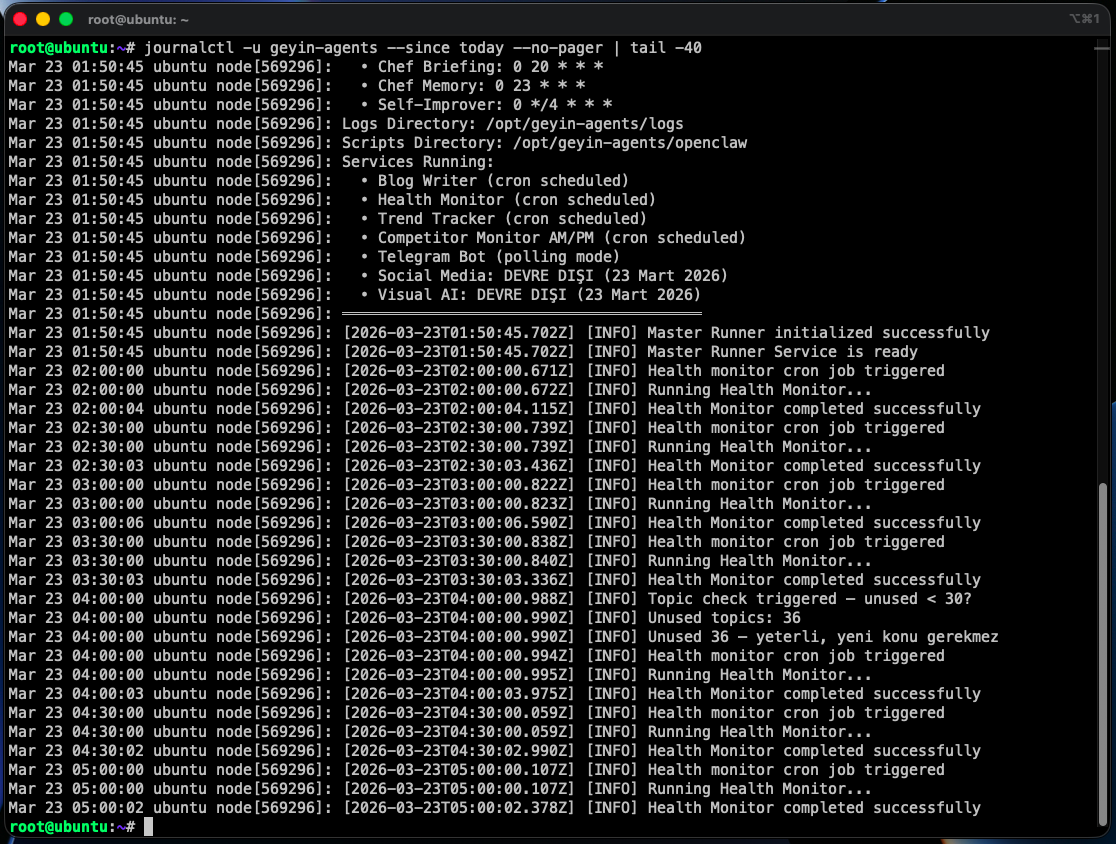
Task: Click 'Running Health Monitor...' at 02:00:00.672Z
Action: [759, 389]
